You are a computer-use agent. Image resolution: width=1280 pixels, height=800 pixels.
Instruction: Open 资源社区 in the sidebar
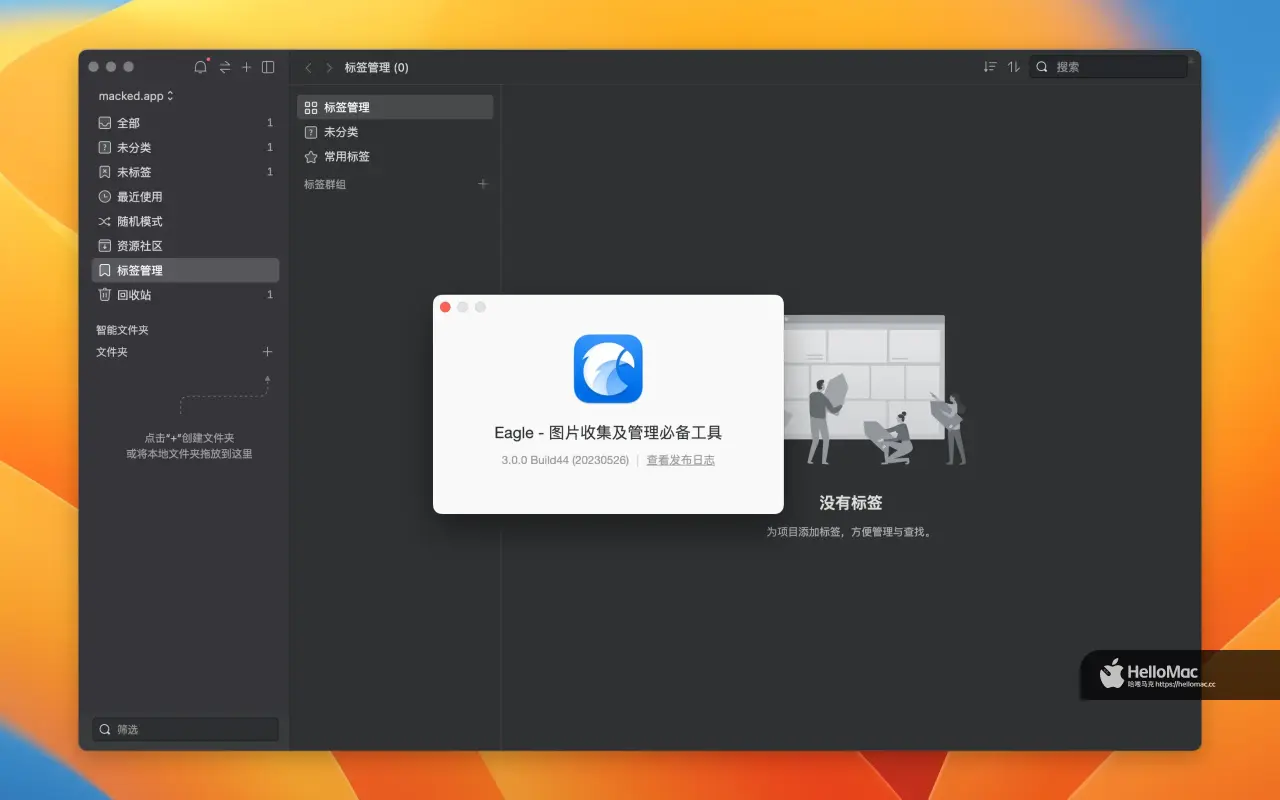tap(185, 246)
